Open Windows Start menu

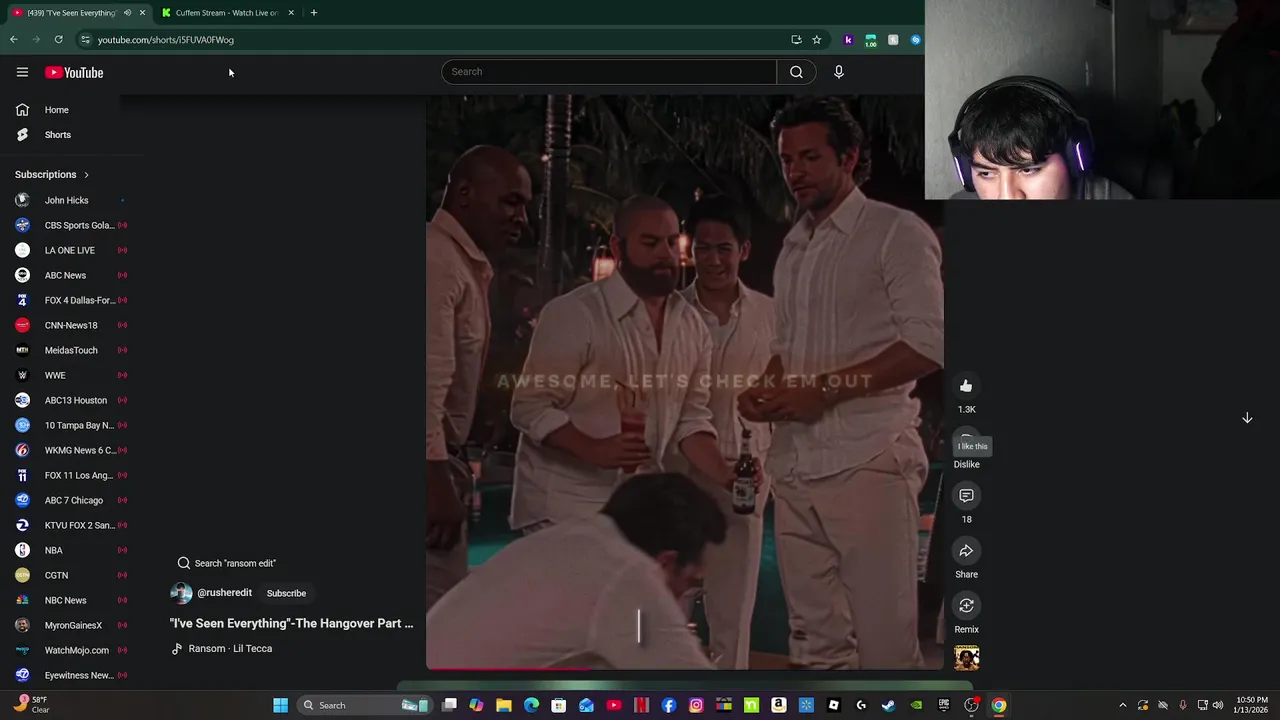[x=281, y=705]
